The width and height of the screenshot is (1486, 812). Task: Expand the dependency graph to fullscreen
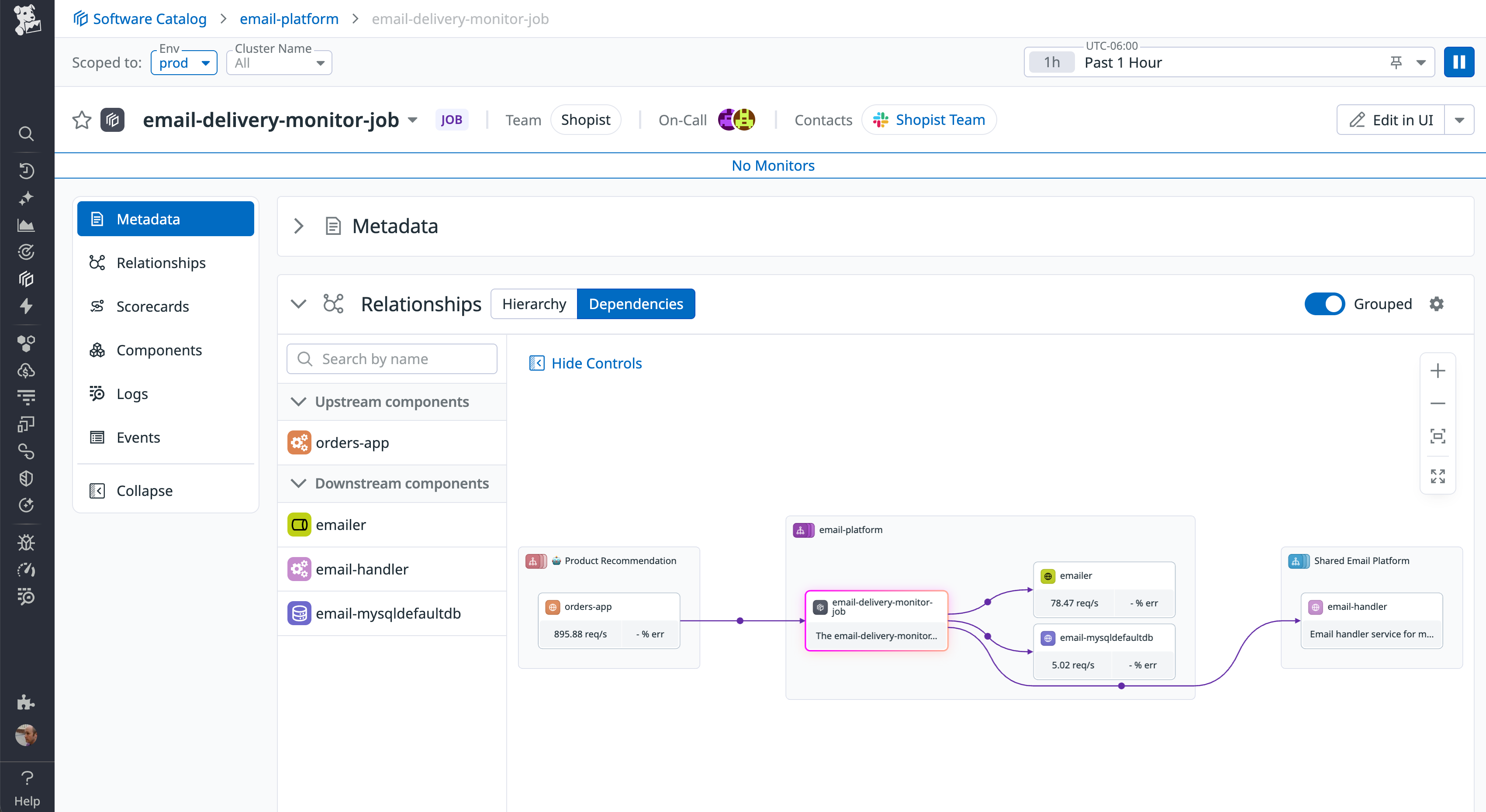coord(1438,475)
